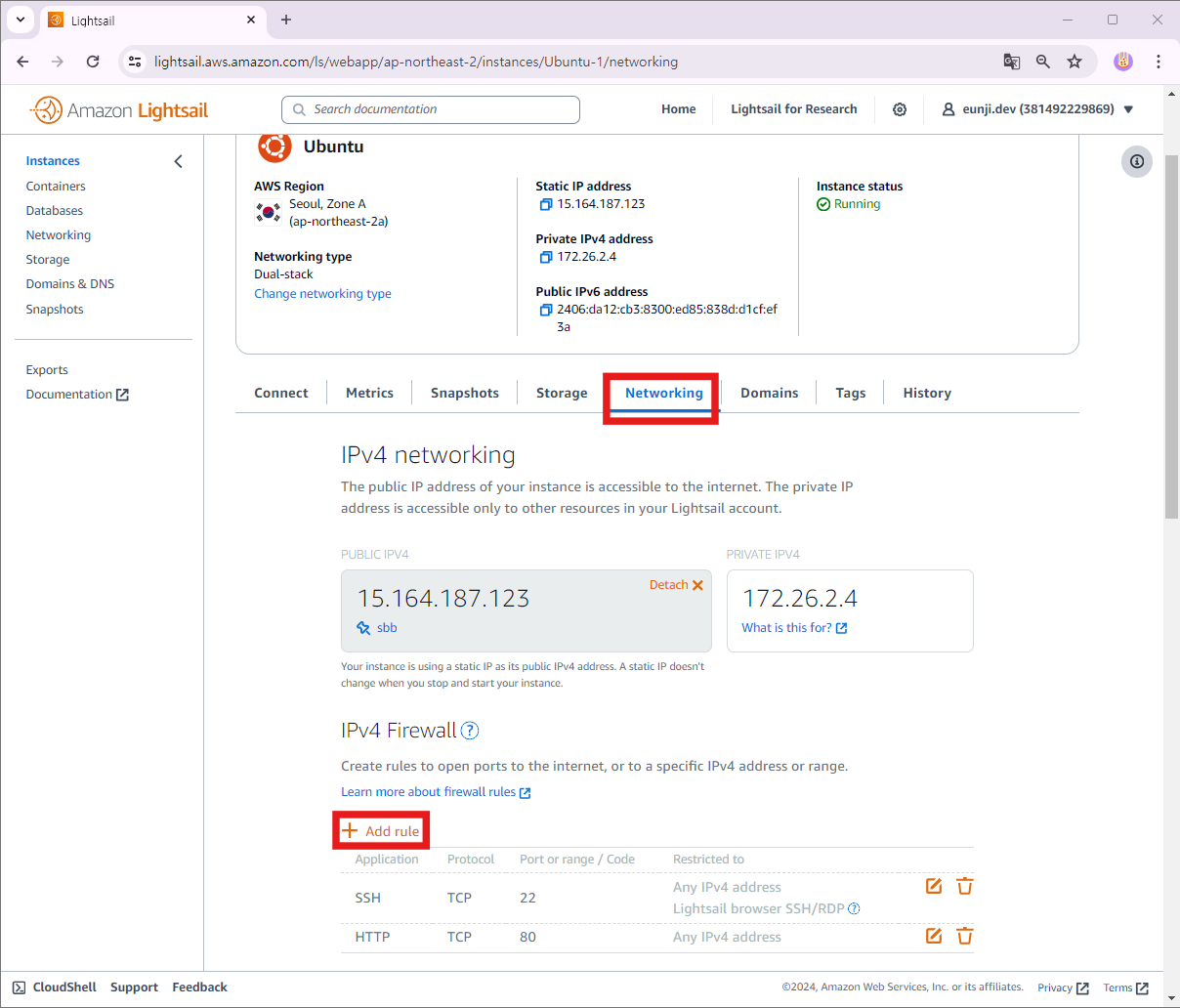Click the Ubuntu instance logo icon
The image size is (1180, 1008).
click(x=274, y=147)
